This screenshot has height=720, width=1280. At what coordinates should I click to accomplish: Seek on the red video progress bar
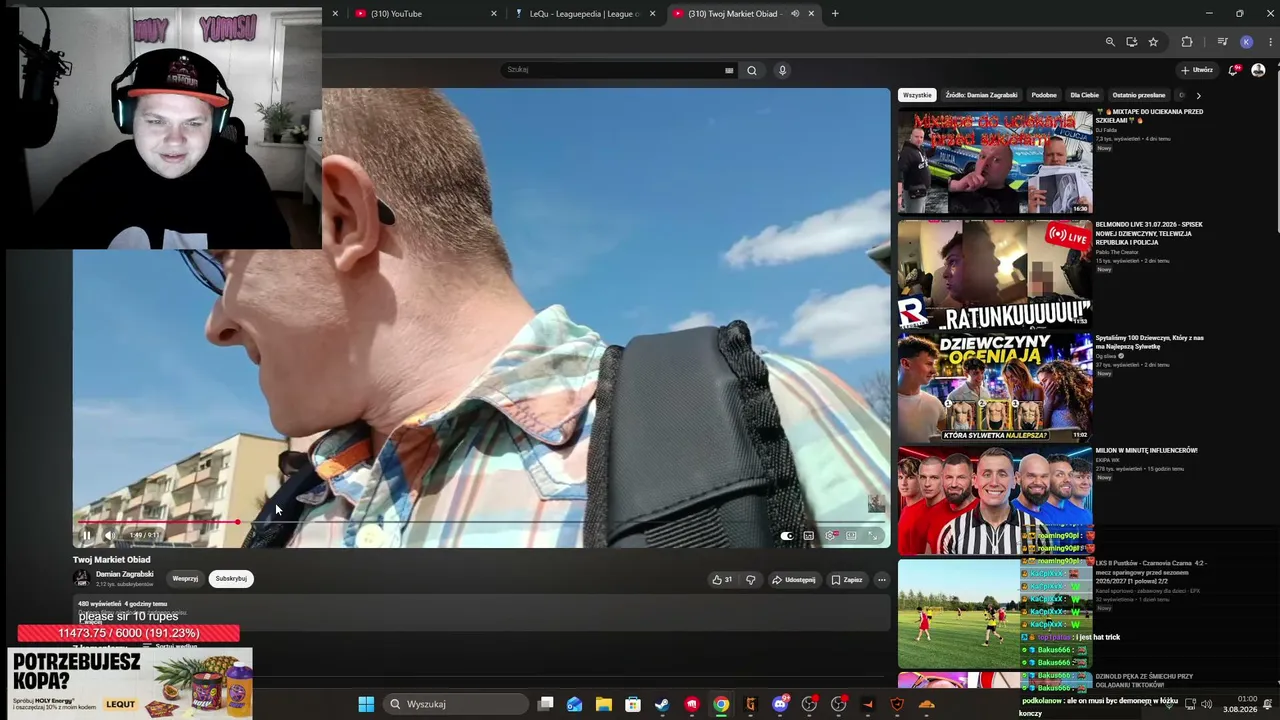(482, 522)
